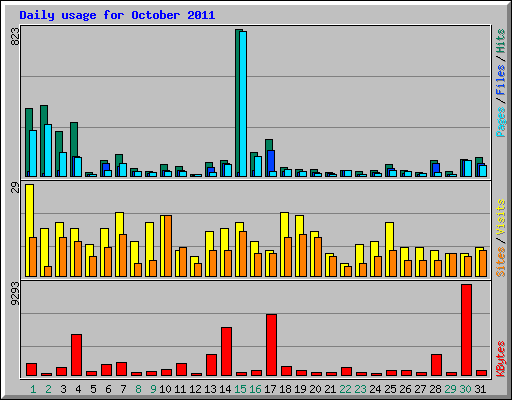Click the green hits bar for day 2
The image size is (512, 400).
pyautogui.click(x=42, y=141)
